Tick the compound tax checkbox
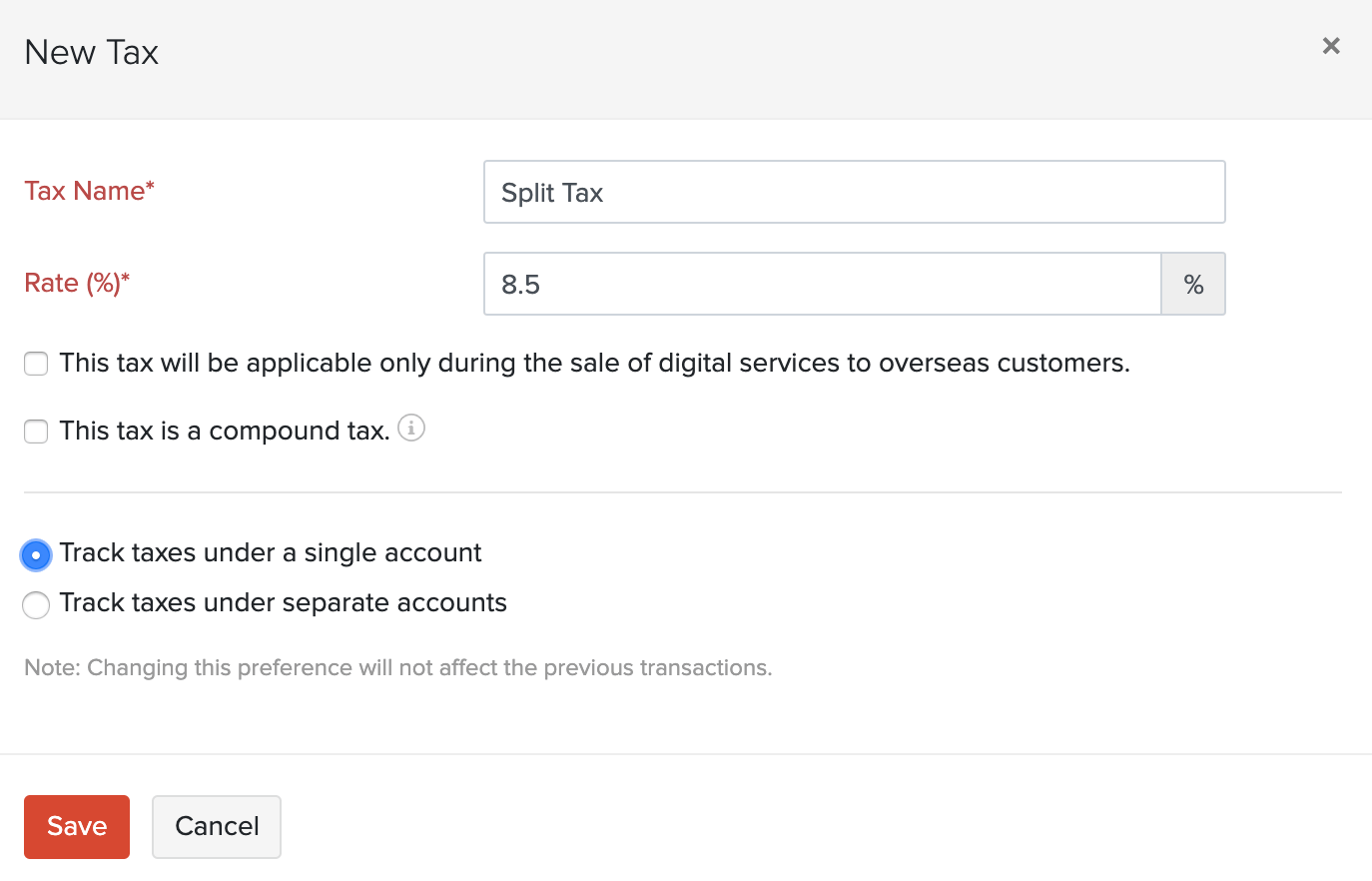Screen dimensions: 1372x881 pyautogui.click(x=36, y=432)
